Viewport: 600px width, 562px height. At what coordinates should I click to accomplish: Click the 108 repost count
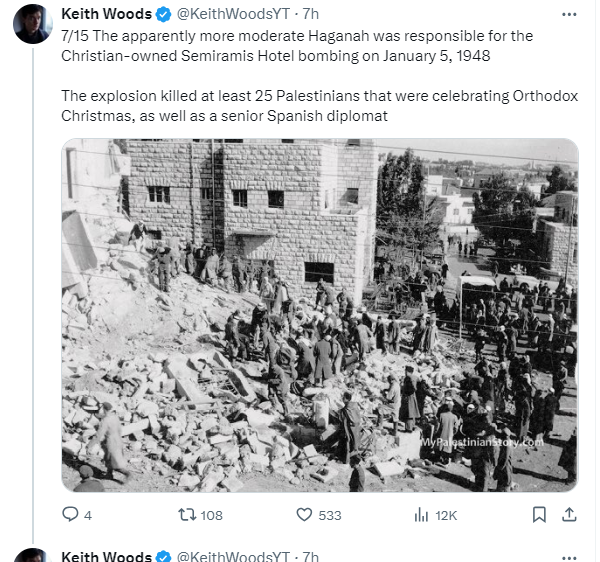(211, 515)
